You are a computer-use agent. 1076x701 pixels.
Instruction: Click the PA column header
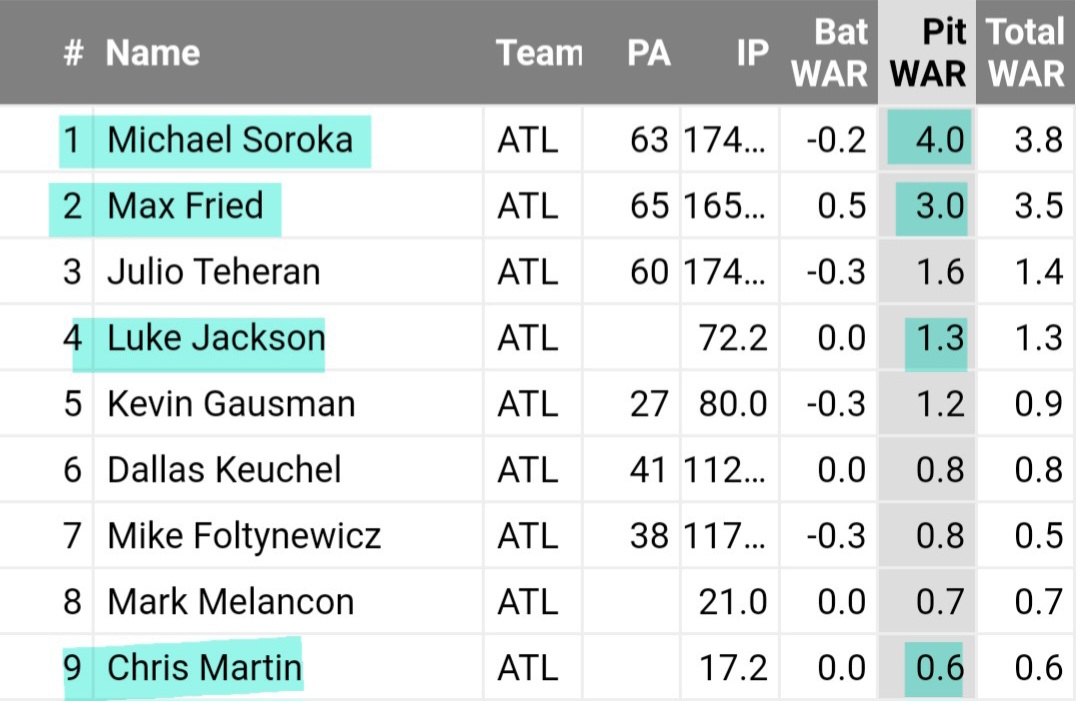tap(648, 53)
